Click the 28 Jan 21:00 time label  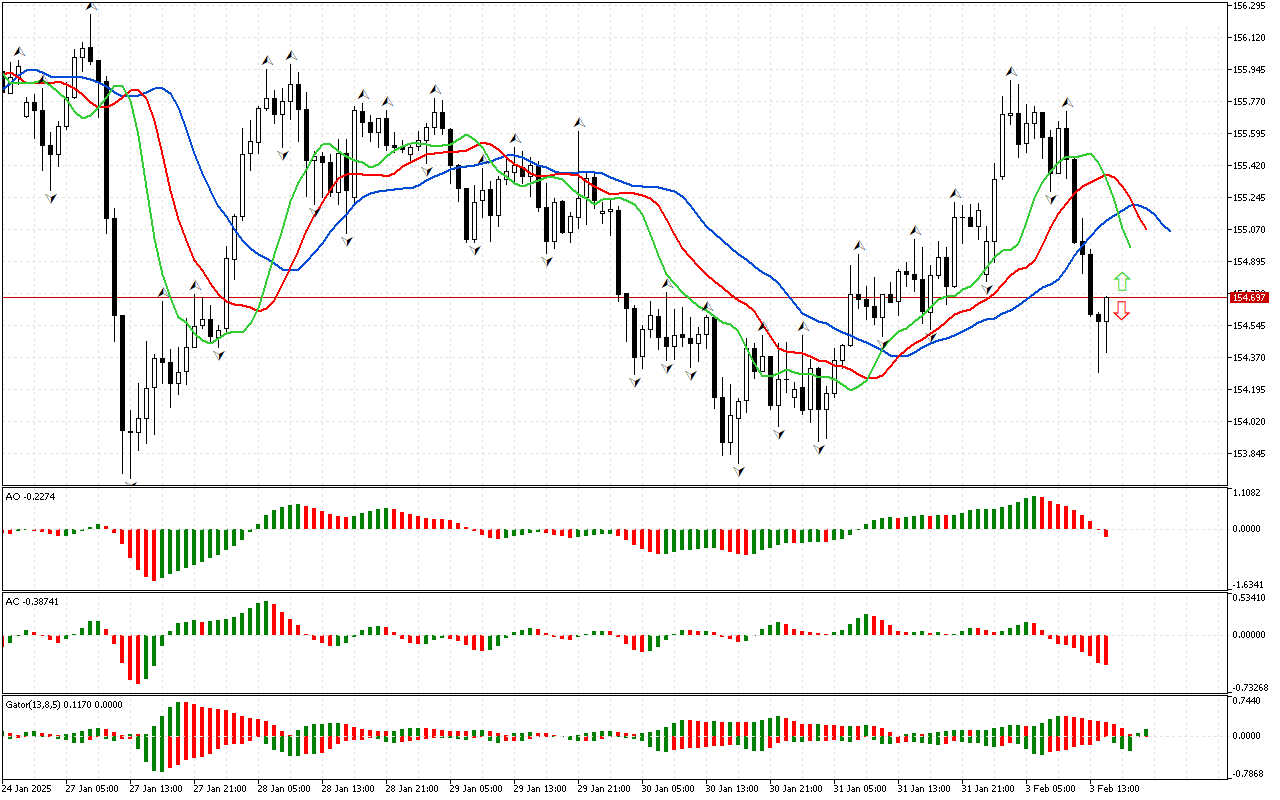pyautogui.click(x=412, y=789)
